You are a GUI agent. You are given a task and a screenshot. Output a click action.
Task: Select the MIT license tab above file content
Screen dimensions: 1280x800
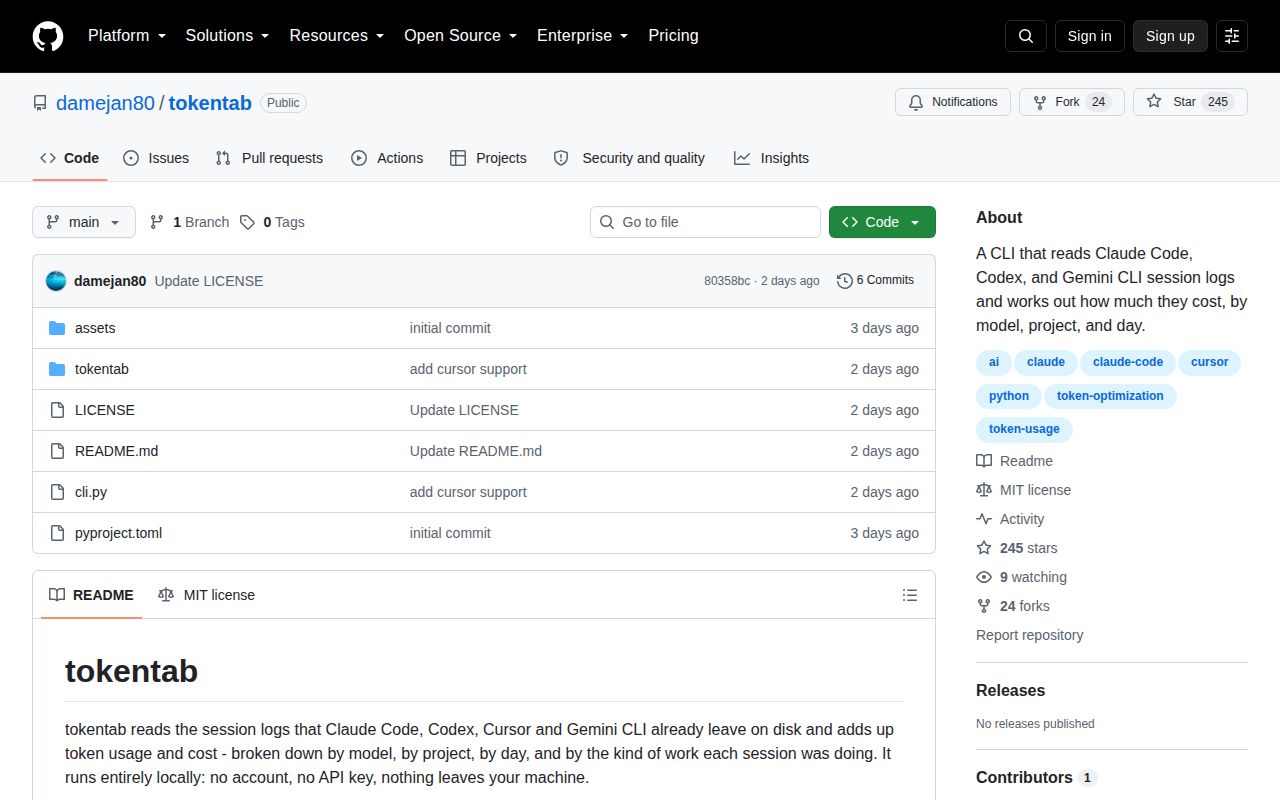coord(206,595)
